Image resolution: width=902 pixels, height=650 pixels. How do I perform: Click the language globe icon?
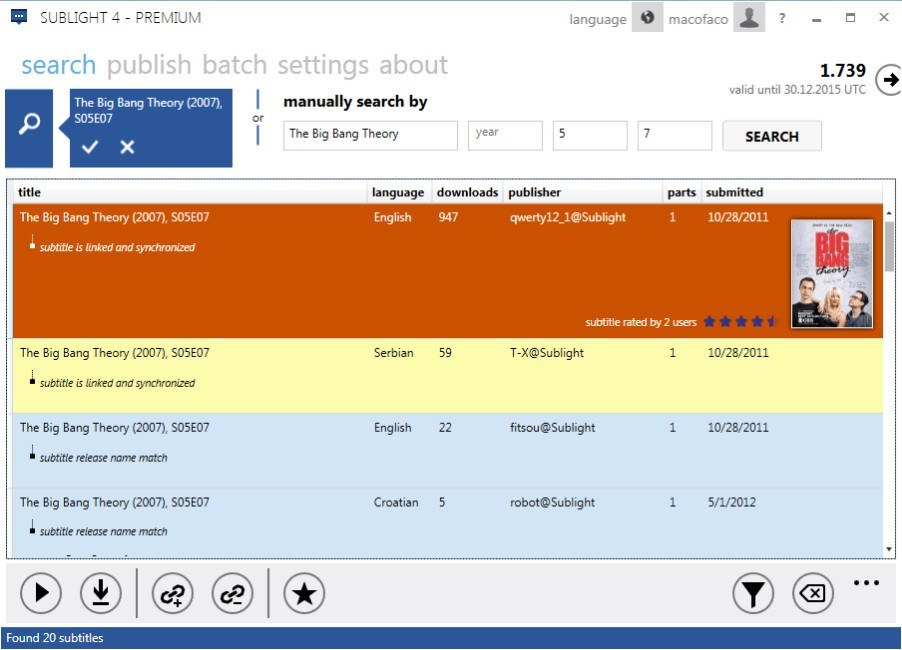[648, 18]
